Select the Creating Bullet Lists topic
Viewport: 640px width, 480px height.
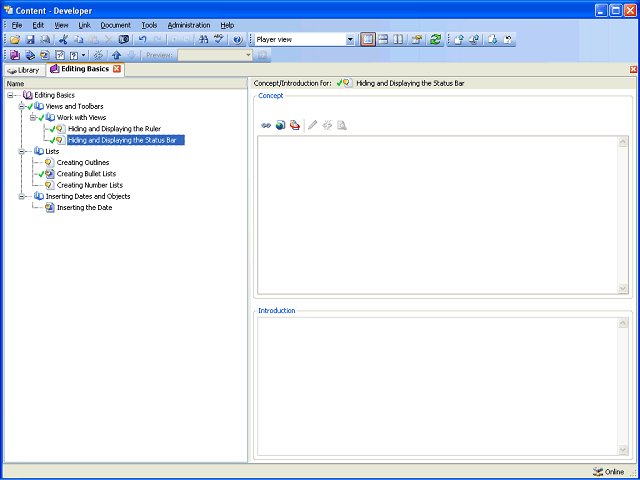(86, 174)
